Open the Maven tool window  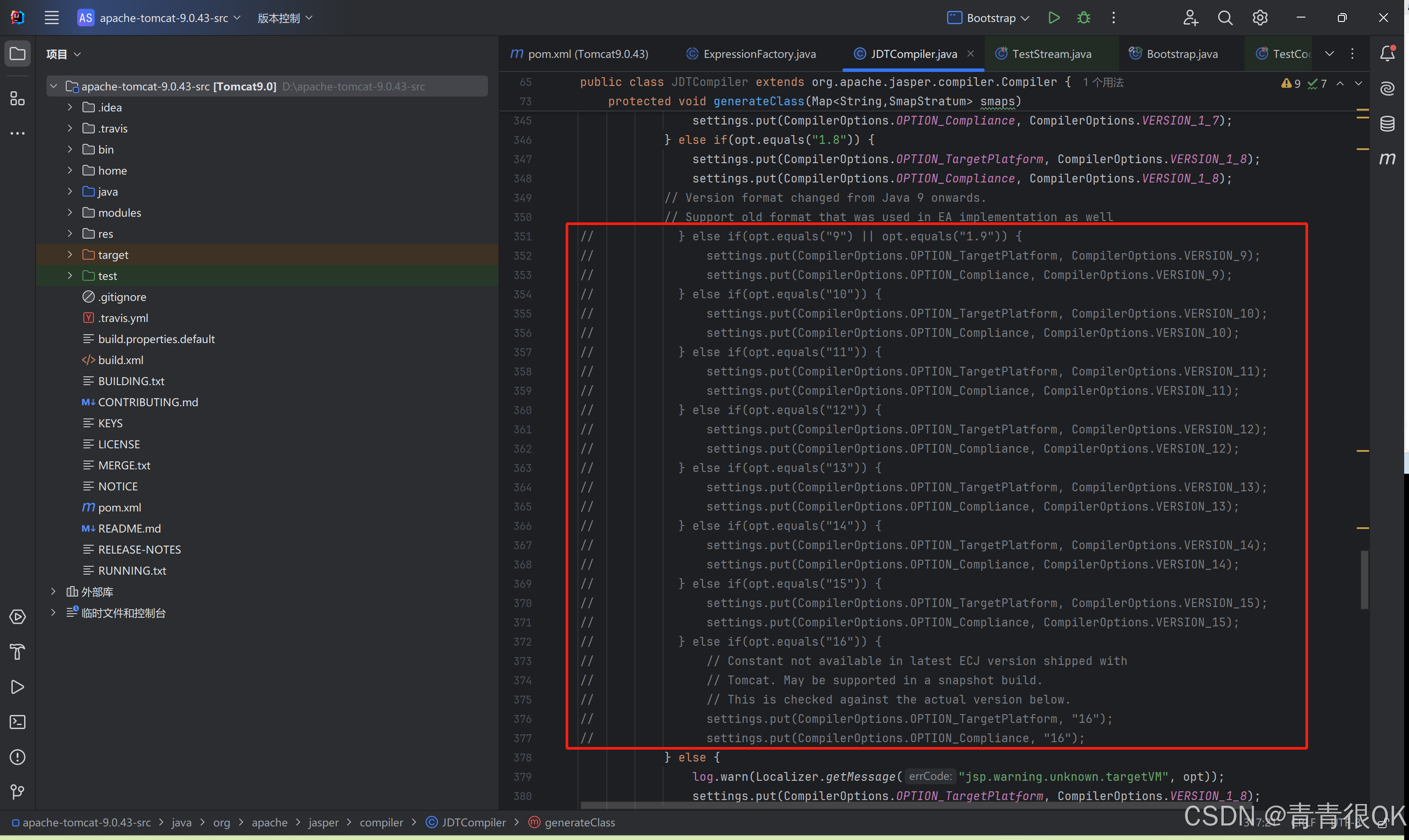pos(1387,158)
